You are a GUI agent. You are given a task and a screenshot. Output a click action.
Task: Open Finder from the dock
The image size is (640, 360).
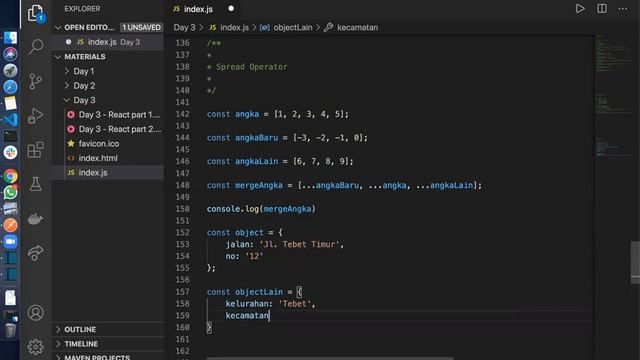[10, 38]
